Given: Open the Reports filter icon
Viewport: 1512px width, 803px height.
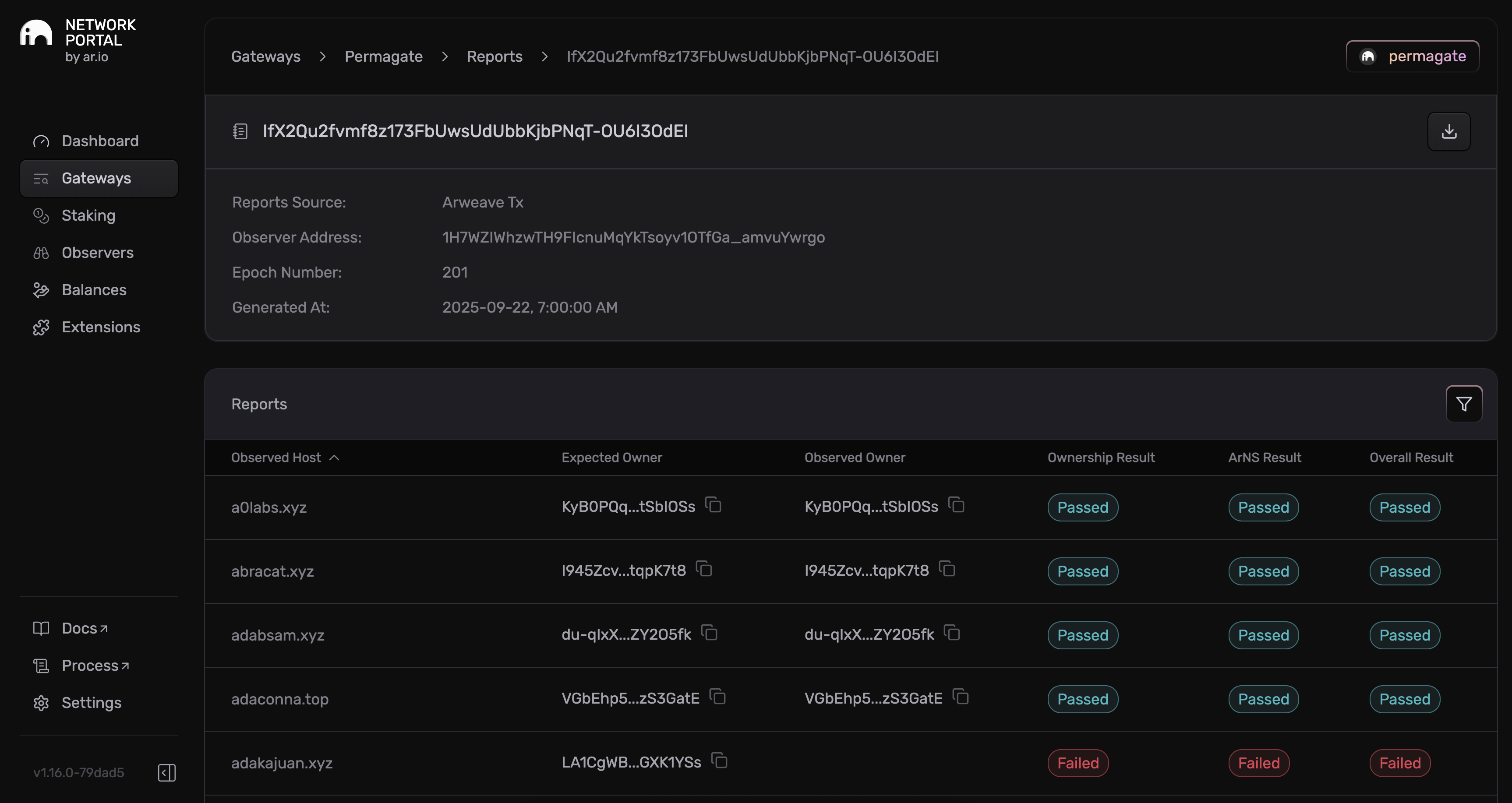Looking at the screenshot, I should pyautogui.click(x=1463, y=404).
